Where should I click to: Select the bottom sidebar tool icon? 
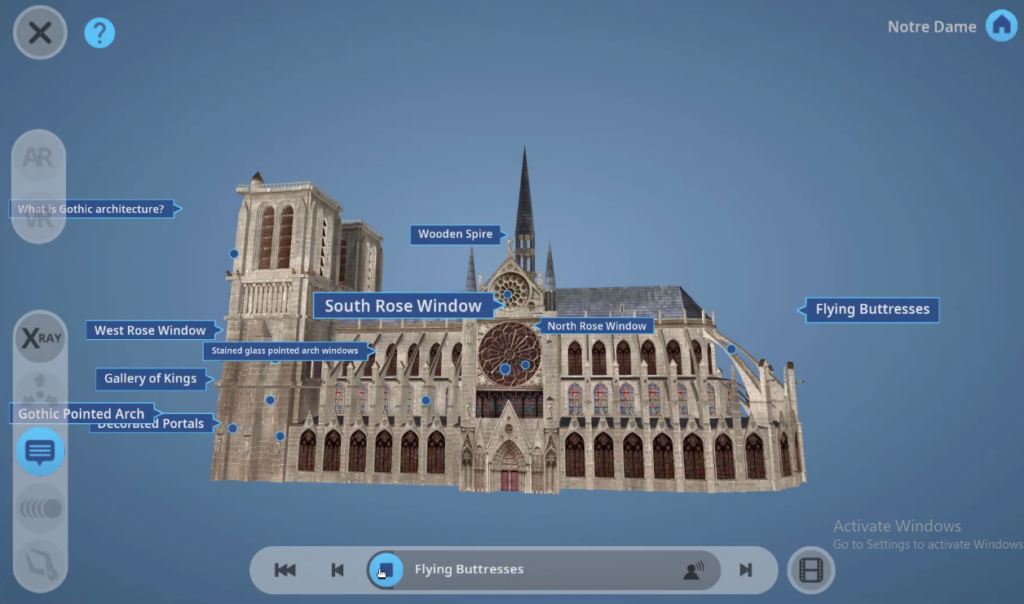(40, 560)
